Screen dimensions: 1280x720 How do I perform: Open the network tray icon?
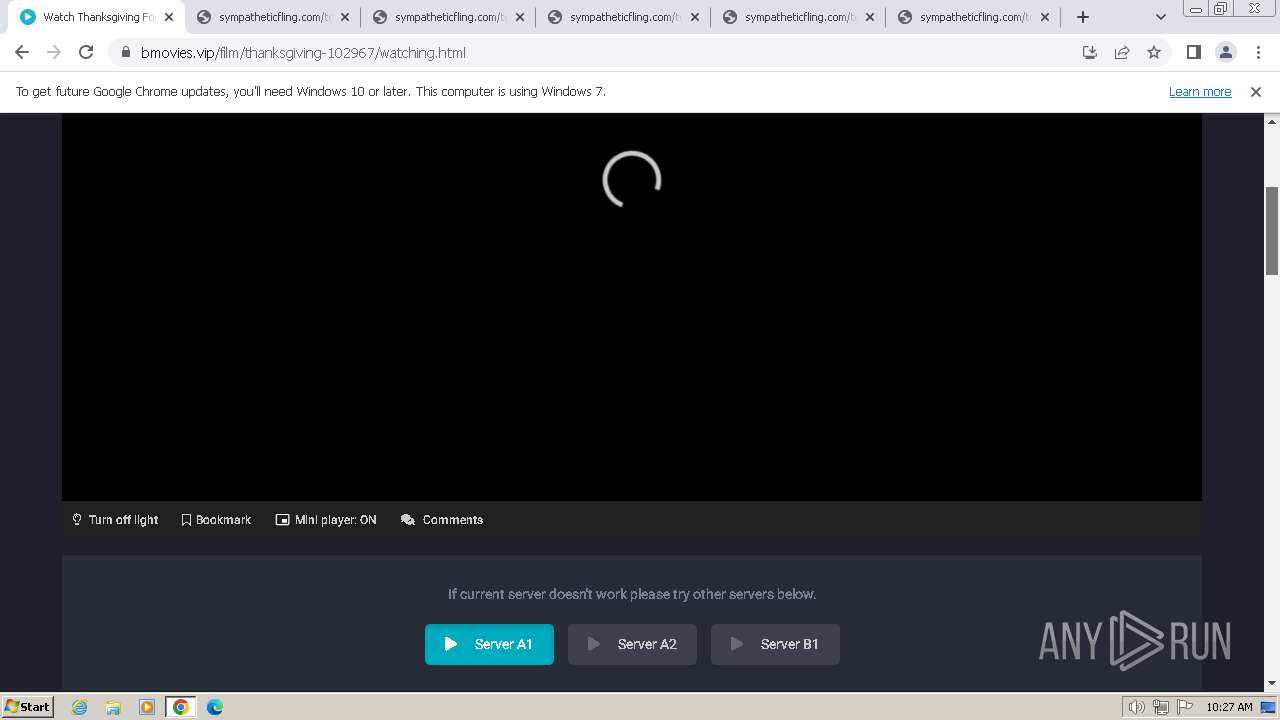click(x=1161, y=707)
